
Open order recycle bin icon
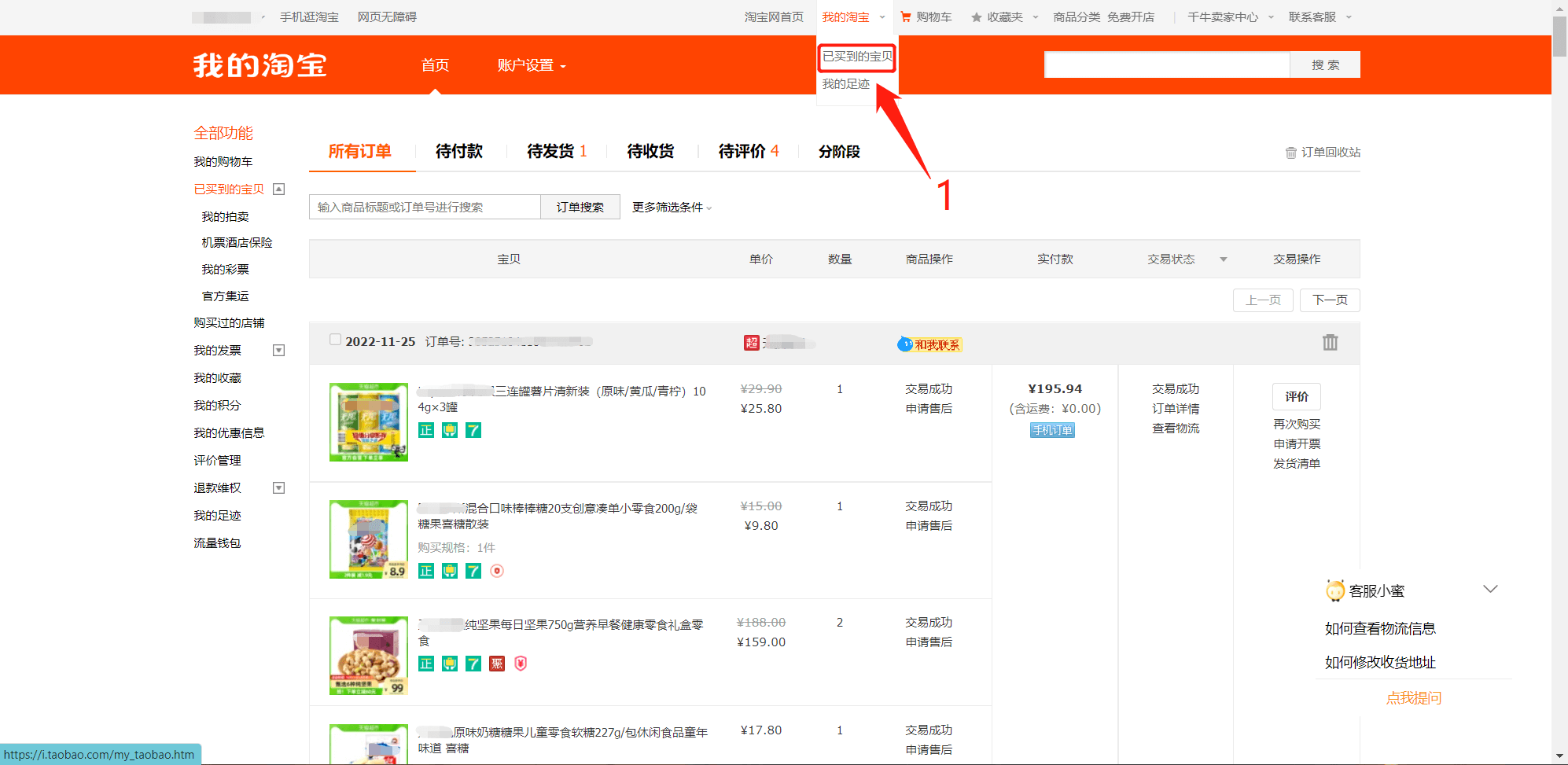click(1290, 153)
